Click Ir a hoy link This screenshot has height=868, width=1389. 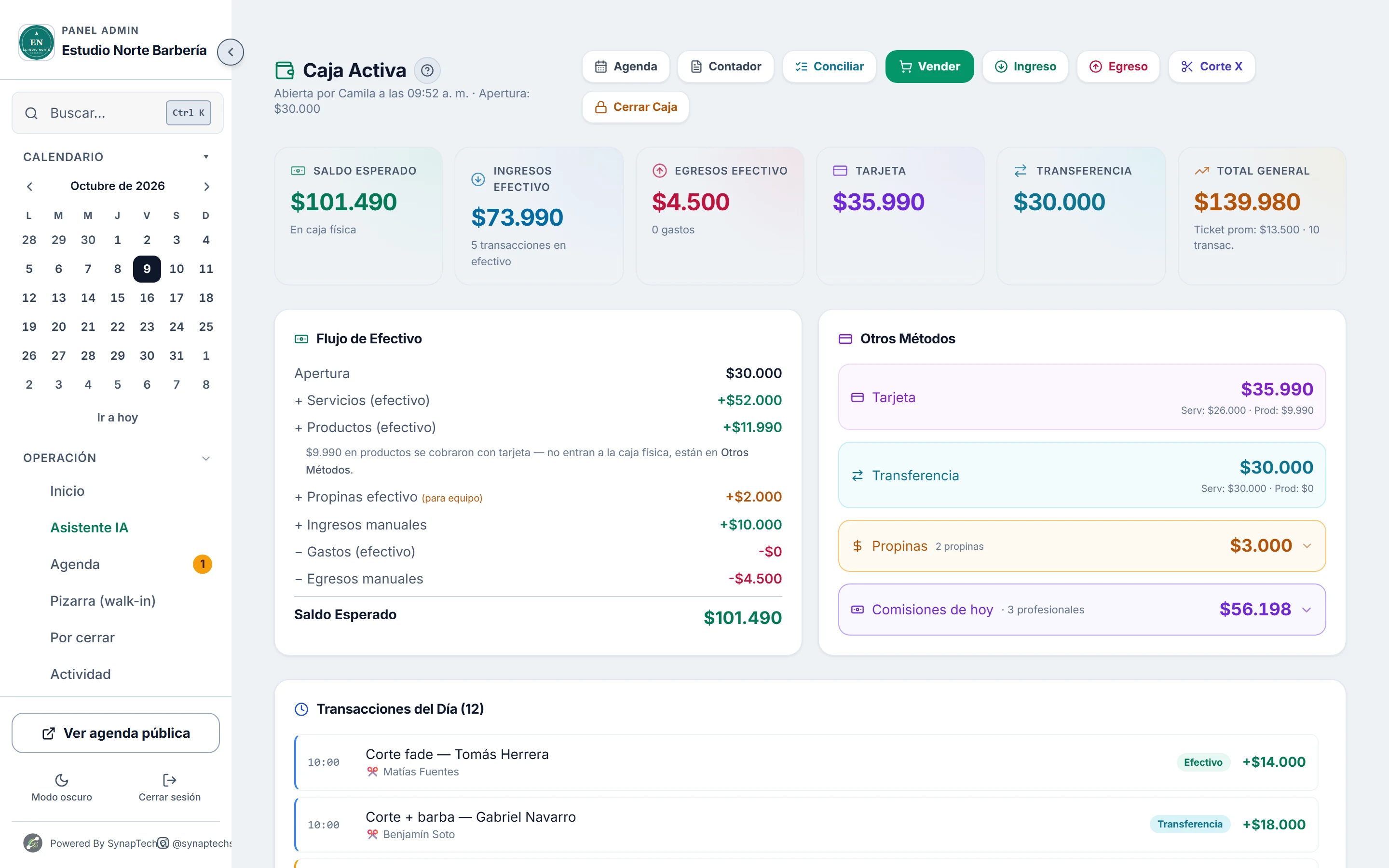coord(117,417)
